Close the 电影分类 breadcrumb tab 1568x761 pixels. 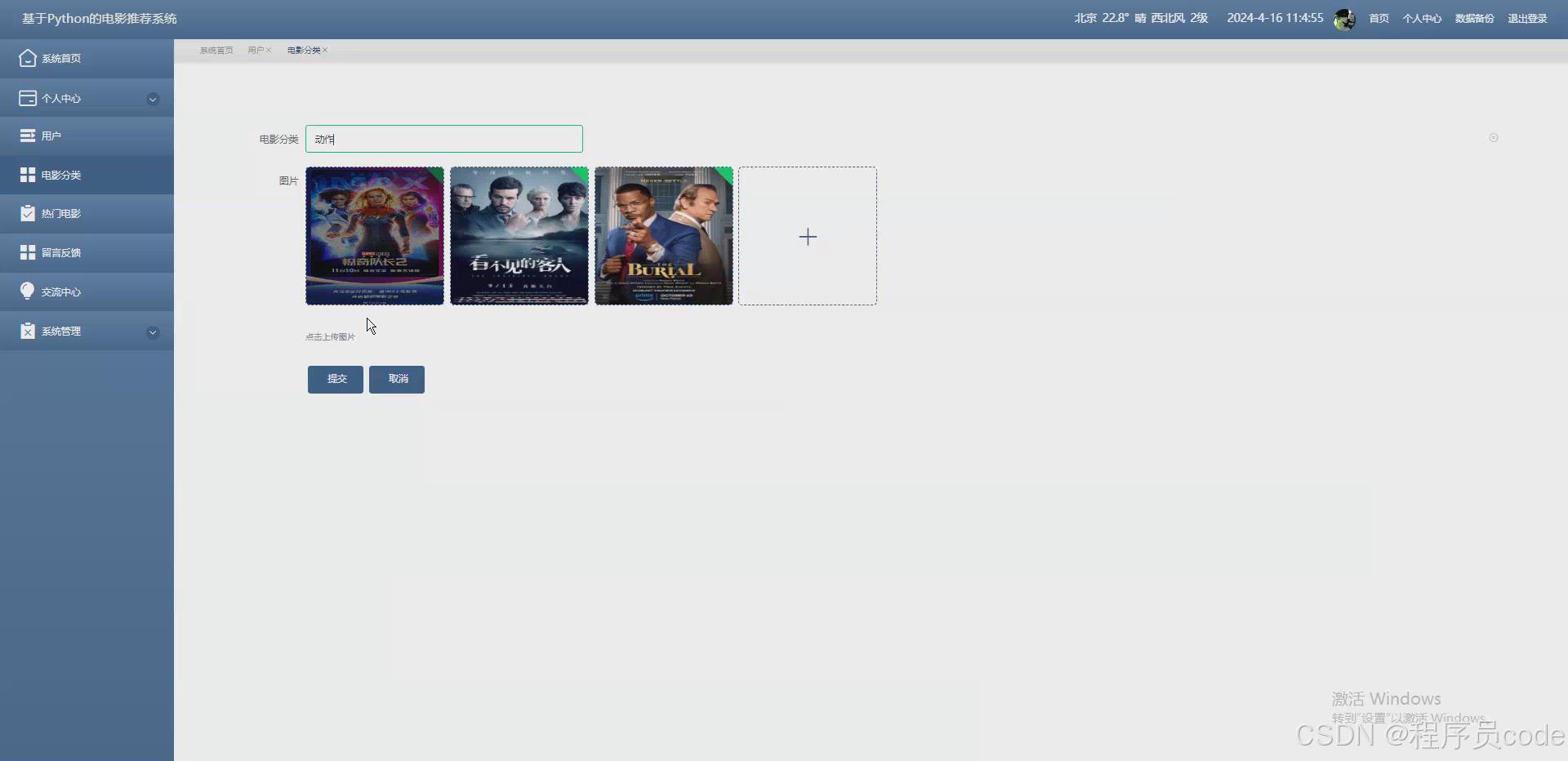click(325, 51)
